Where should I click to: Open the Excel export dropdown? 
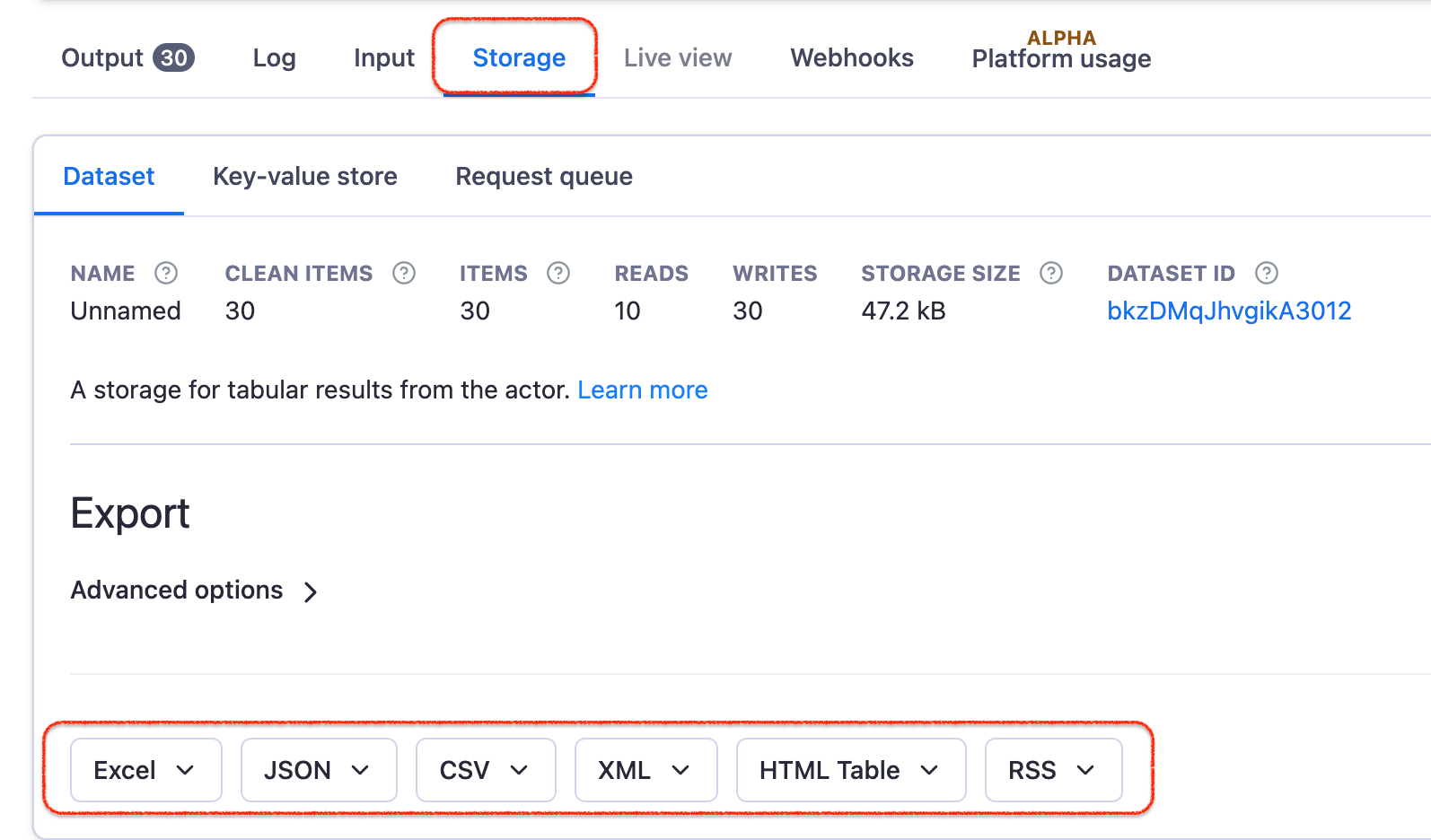coord(145,770)
